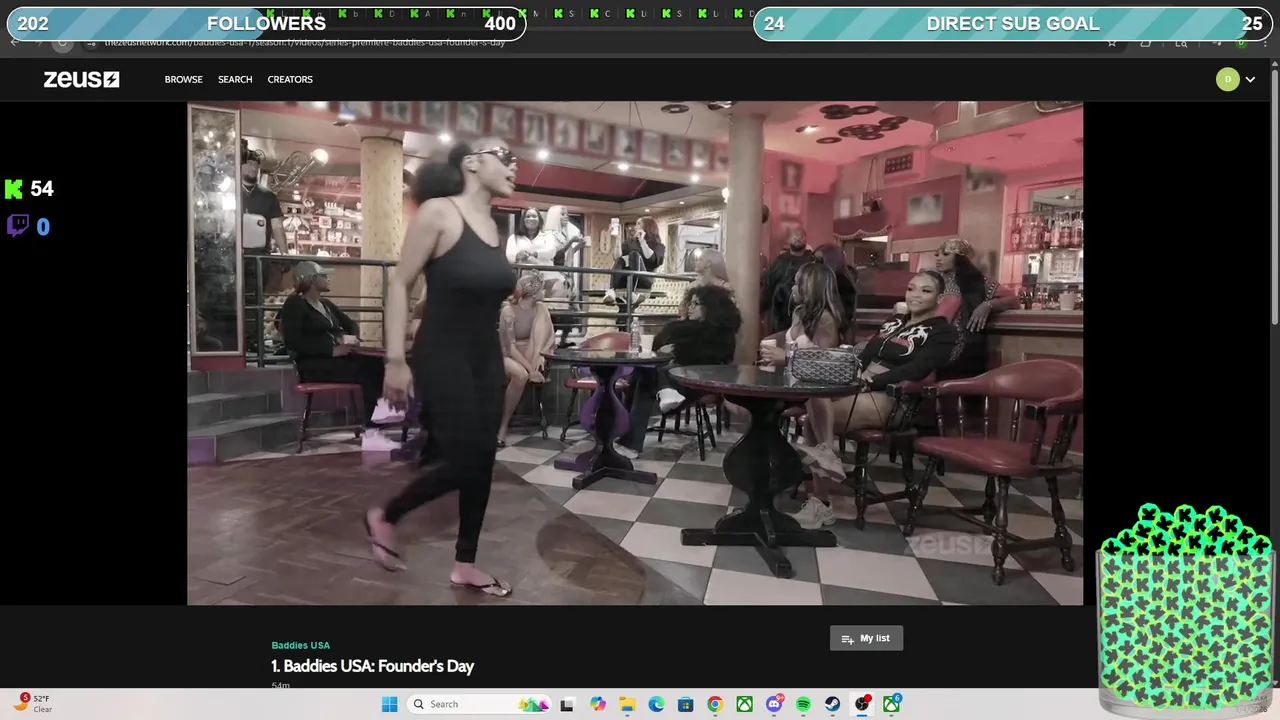The image size is (1280, 720).
Task: Click the Twitch viewer count icon
Action: (x=18, y=226)
